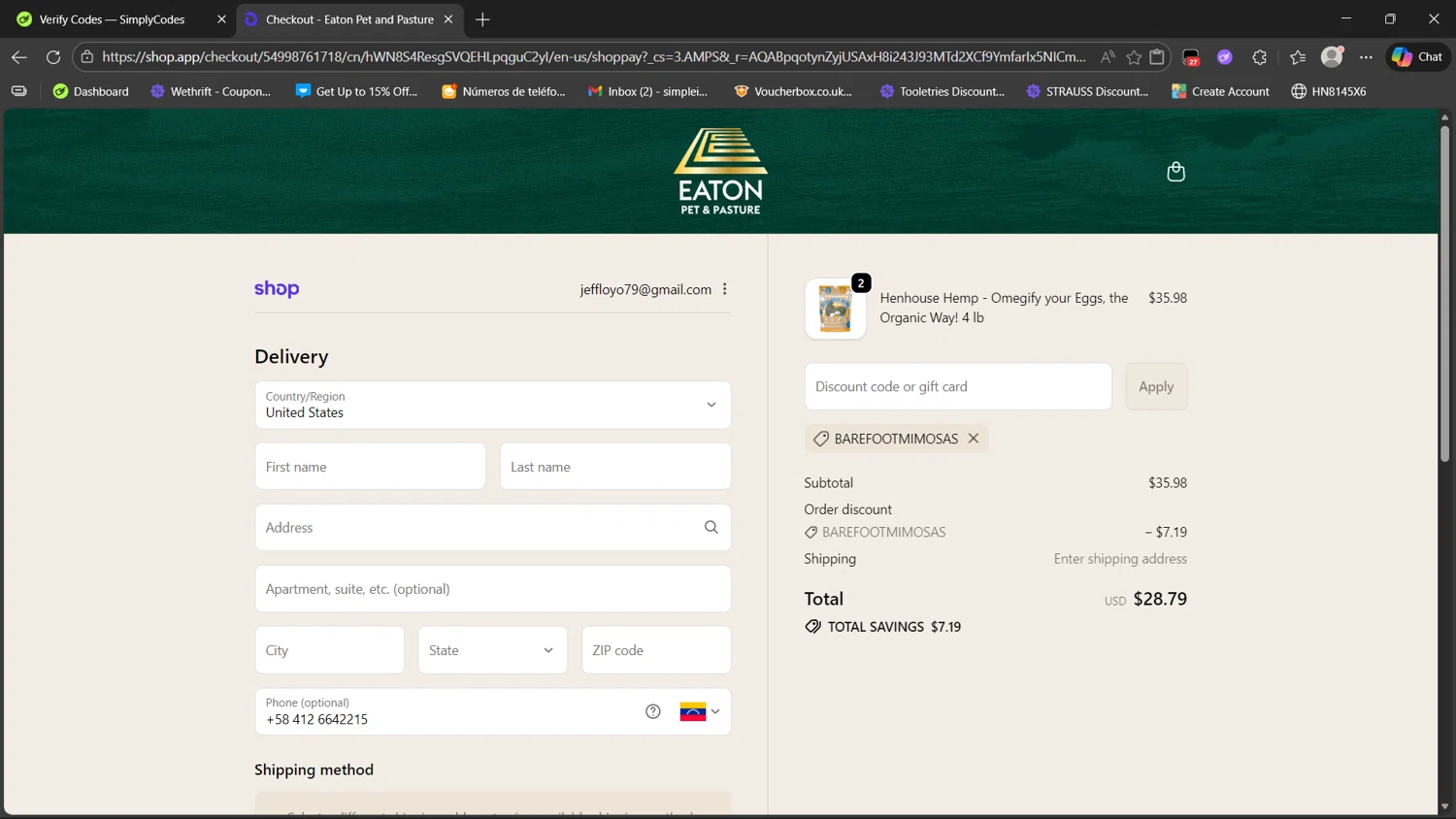The image size is (1456, 819).
Task: Add this page to favorites star
Action: 1134,57
